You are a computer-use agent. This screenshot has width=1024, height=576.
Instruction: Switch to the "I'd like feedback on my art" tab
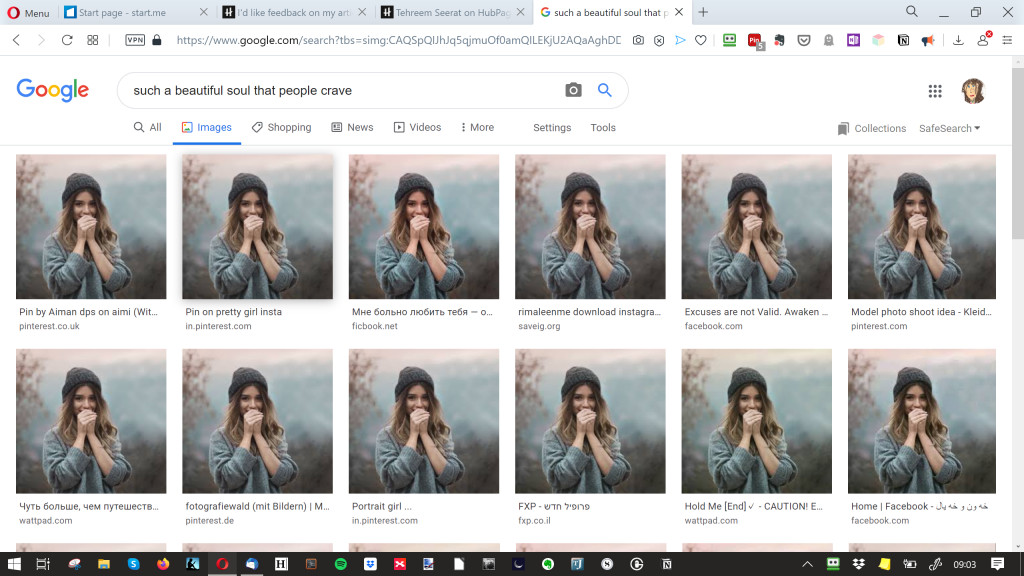pos(285,12)
